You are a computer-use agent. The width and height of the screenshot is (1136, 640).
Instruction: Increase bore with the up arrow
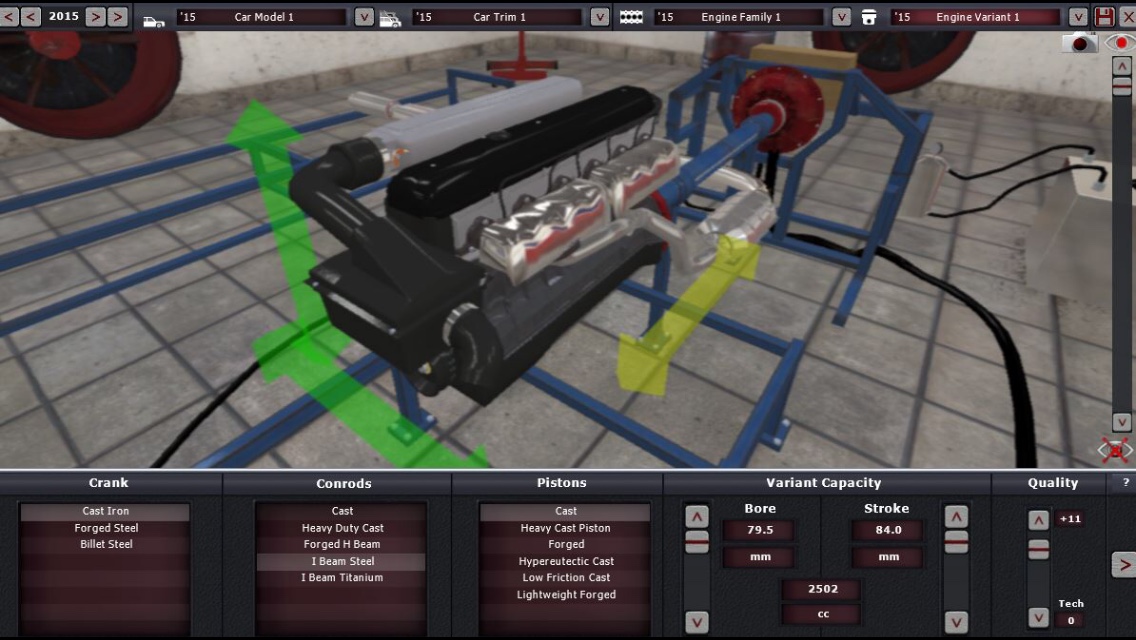click(x=697, y=517)
